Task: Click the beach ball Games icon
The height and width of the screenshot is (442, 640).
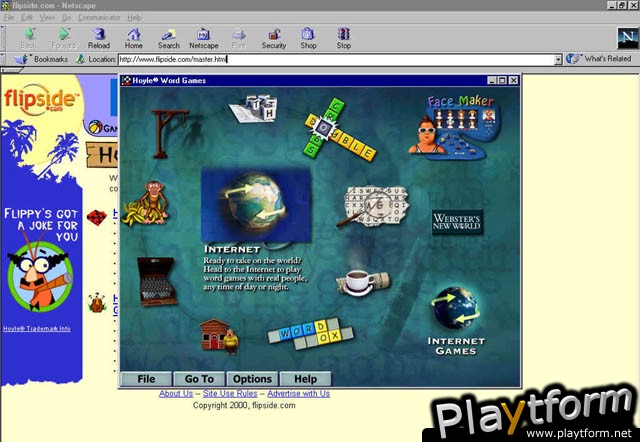Action: tap(96, 127)
